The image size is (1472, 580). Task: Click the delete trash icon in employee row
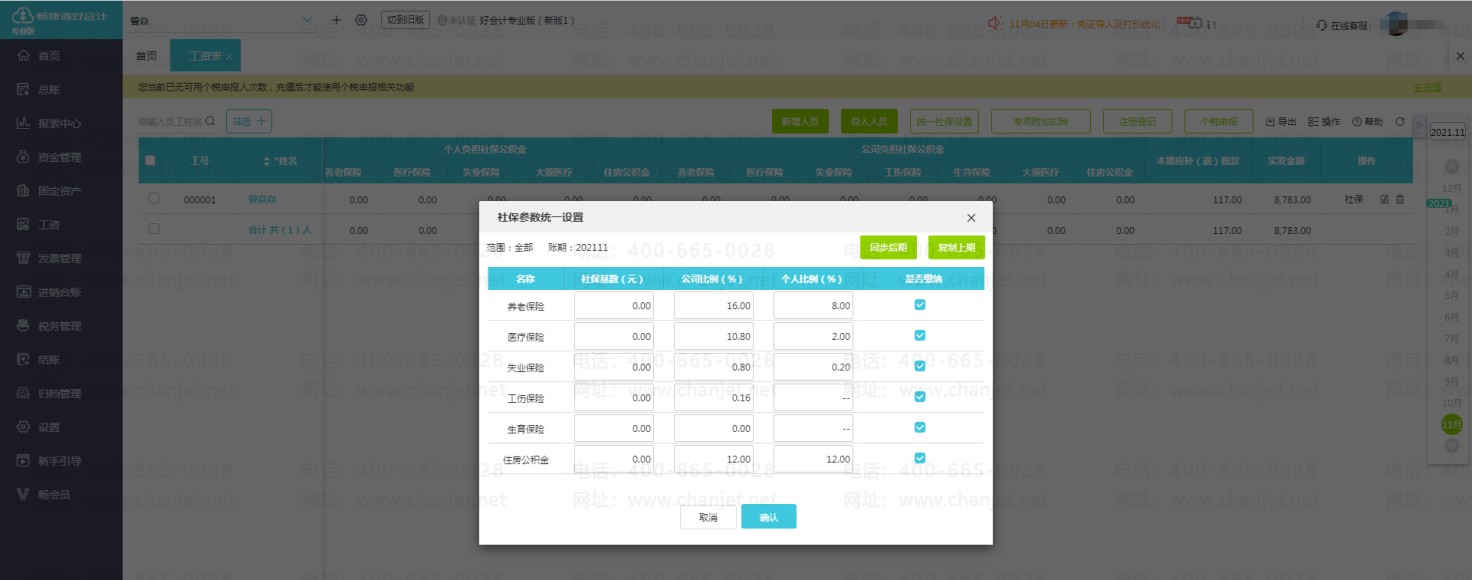tap(1400, 200)
